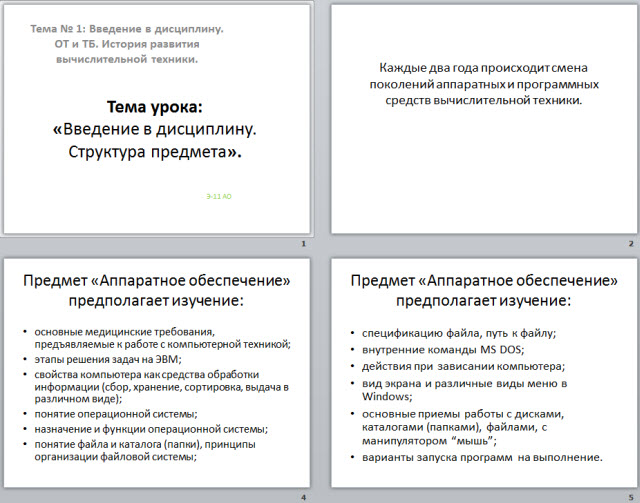640x503 pixels.
Task: Click the gray header 'Тема № 1: Введение в дисциплину'
Action: 127,29
